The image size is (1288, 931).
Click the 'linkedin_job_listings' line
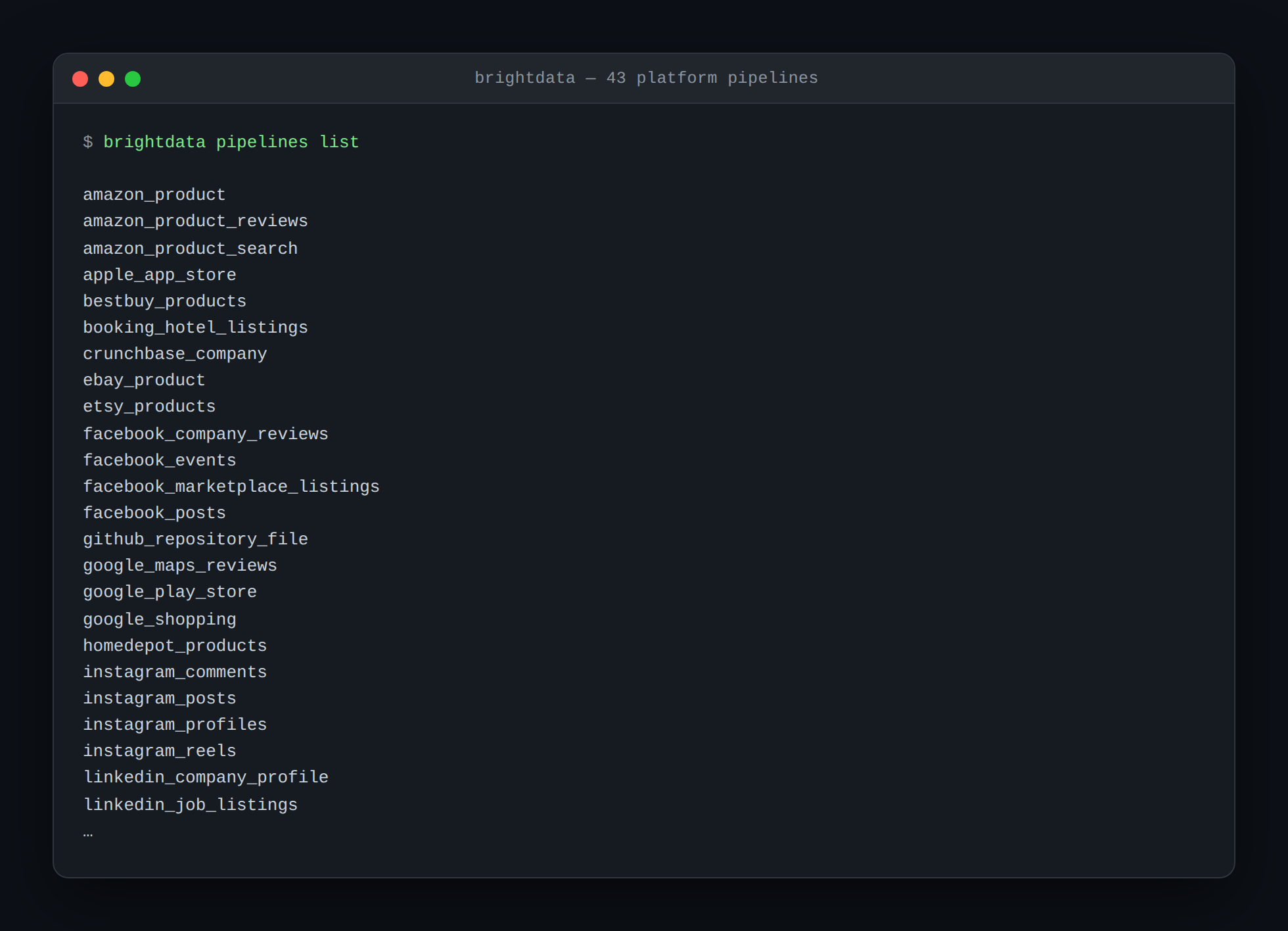pyautogui.click(x=191, y=805)
